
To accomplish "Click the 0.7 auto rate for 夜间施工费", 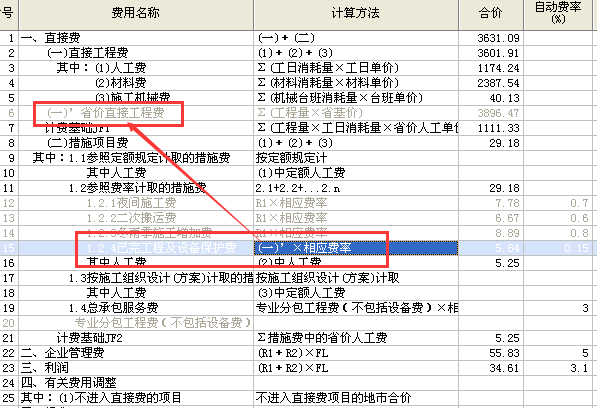I will 579,203.
